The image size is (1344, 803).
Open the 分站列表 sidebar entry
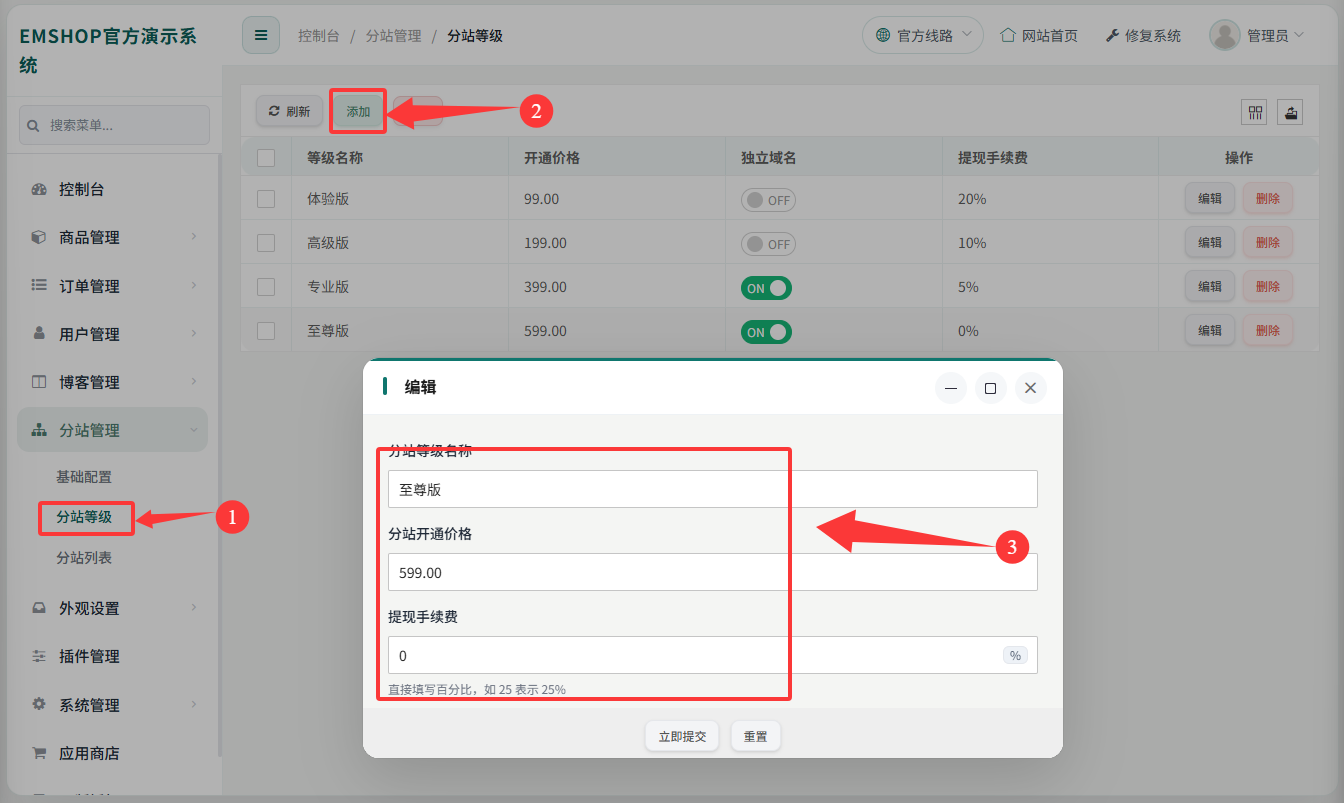click(86, 559)
